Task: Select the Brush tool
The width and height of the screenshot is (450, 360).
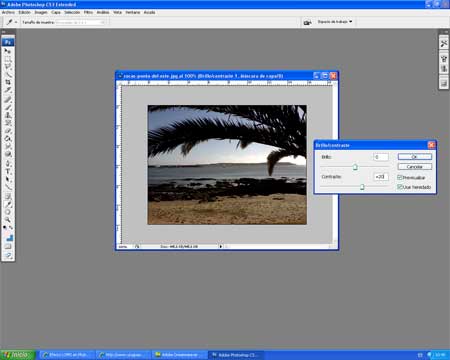Action: [8, 107]
